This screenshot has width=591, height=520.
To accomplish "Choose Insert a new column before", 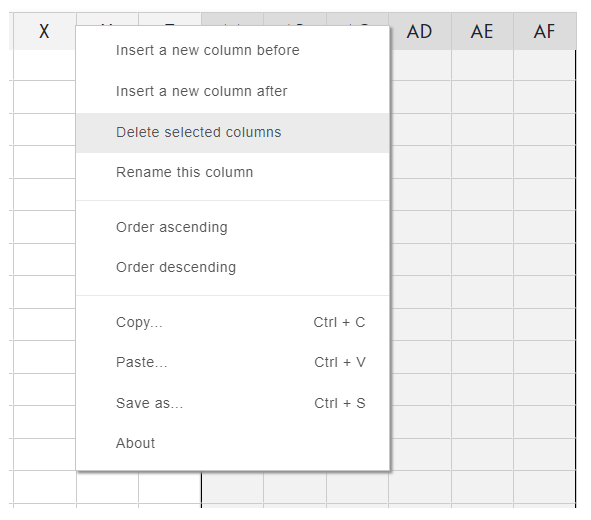I will (233, 50).
